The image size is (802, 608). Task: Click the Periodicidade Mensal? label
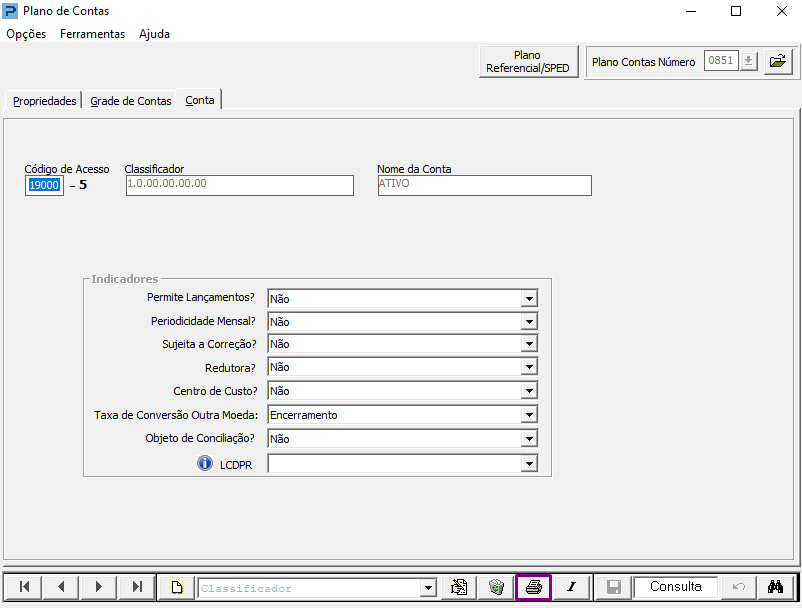[x=203, y=321]
